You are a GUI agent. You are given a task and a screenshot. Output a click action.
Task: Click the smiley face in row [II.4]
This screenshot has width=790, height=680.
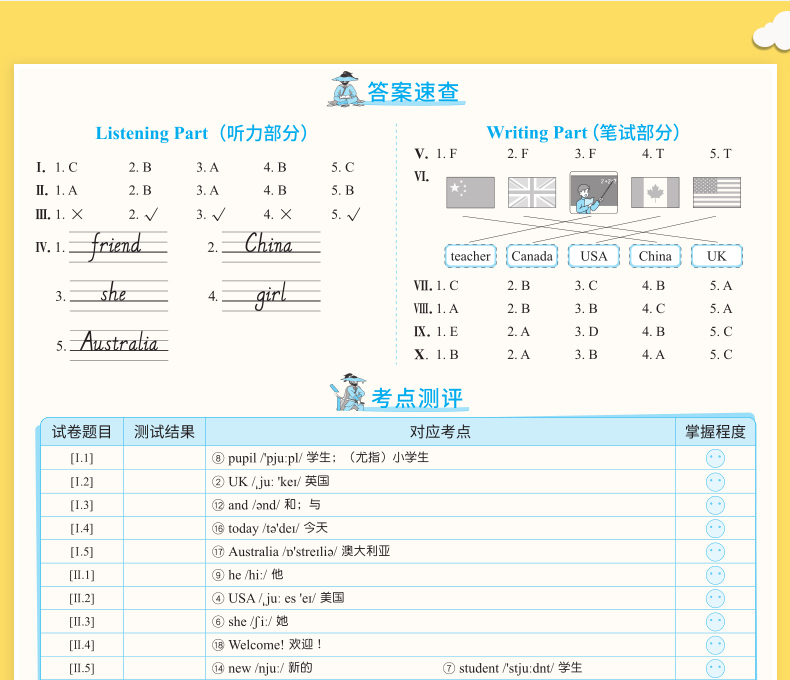[715, 645]
